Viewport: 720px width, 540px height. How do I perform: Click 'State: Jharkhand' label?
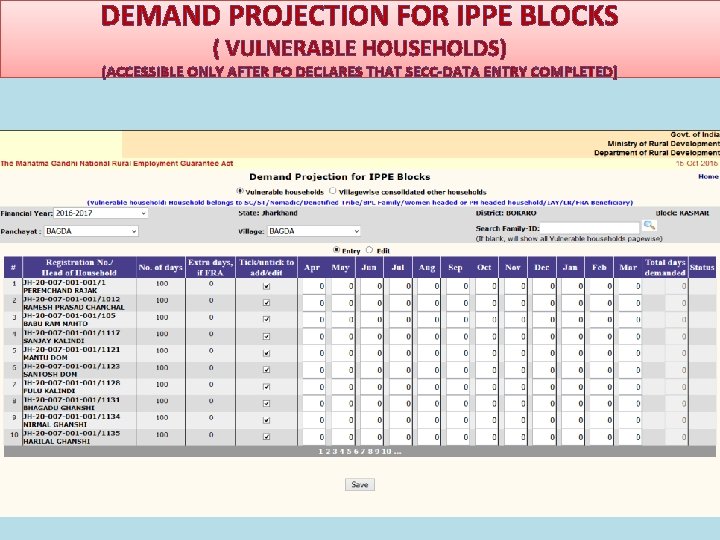click(268, 213)
